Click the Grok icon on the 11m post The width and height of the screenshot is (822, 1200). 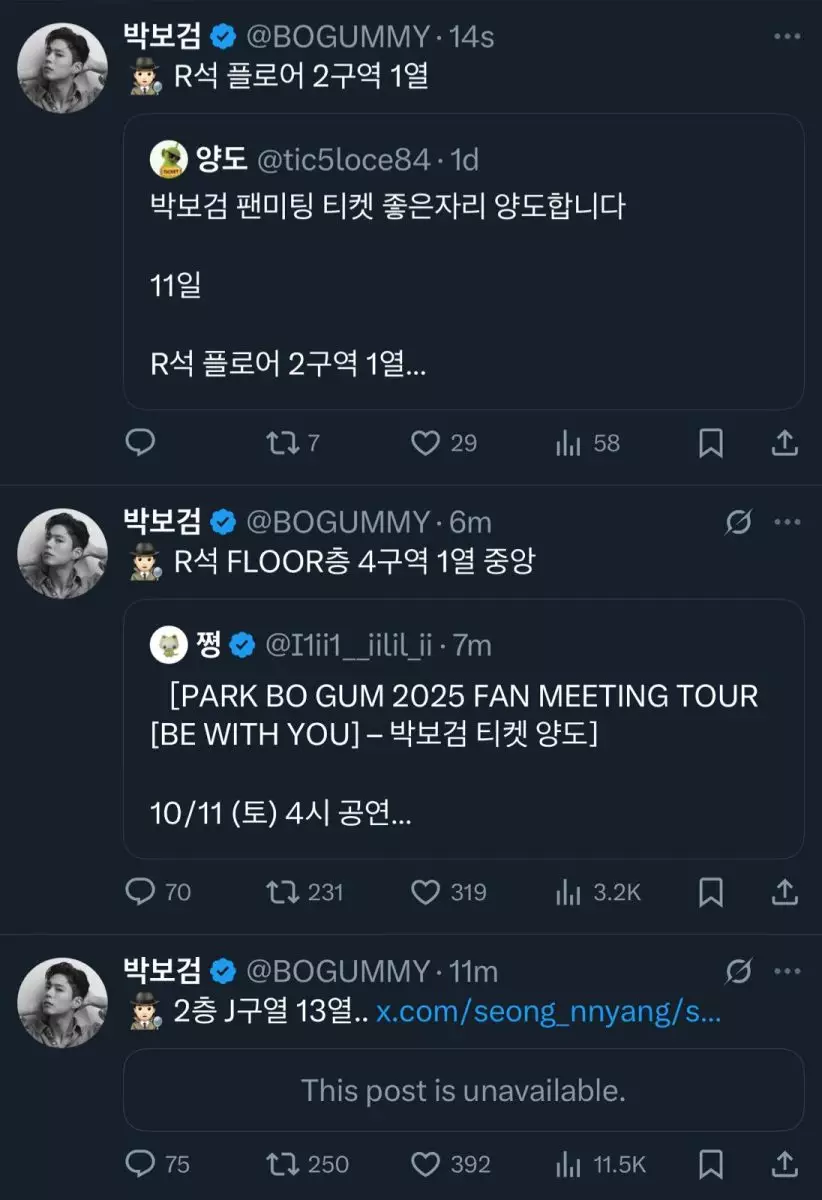[739, 971]
